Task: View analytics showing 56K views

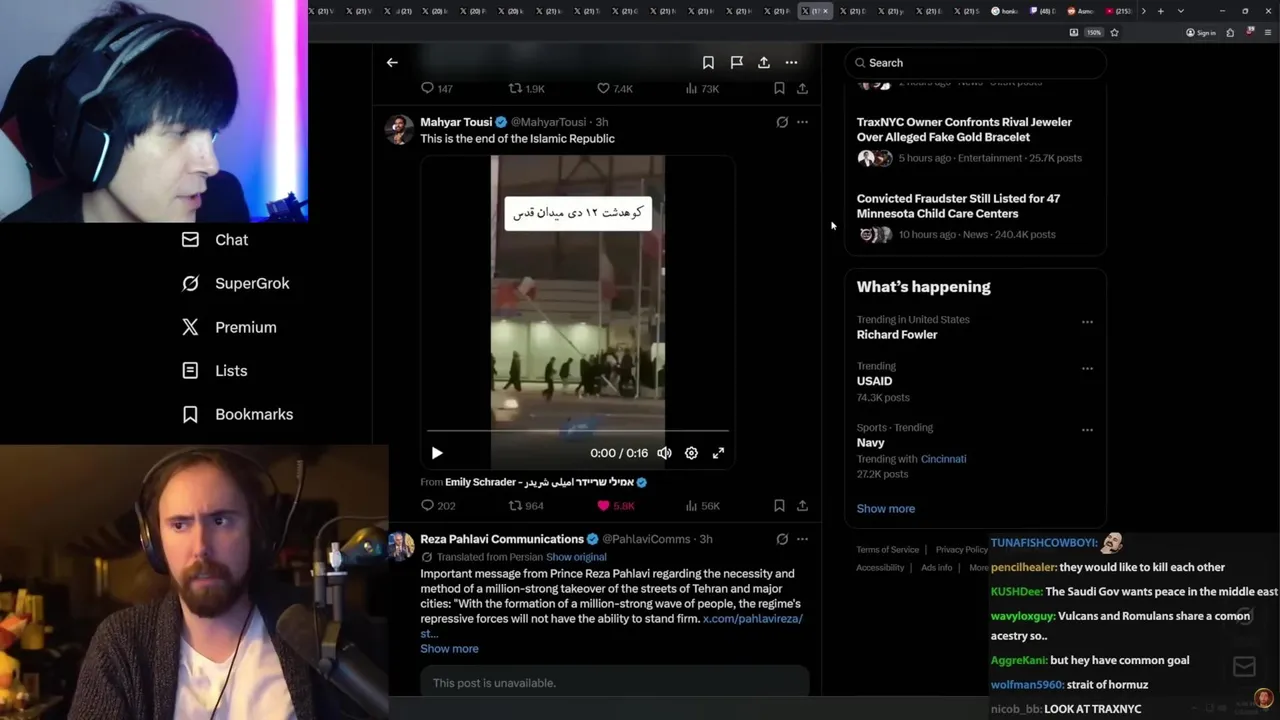Action: (702, 505)
